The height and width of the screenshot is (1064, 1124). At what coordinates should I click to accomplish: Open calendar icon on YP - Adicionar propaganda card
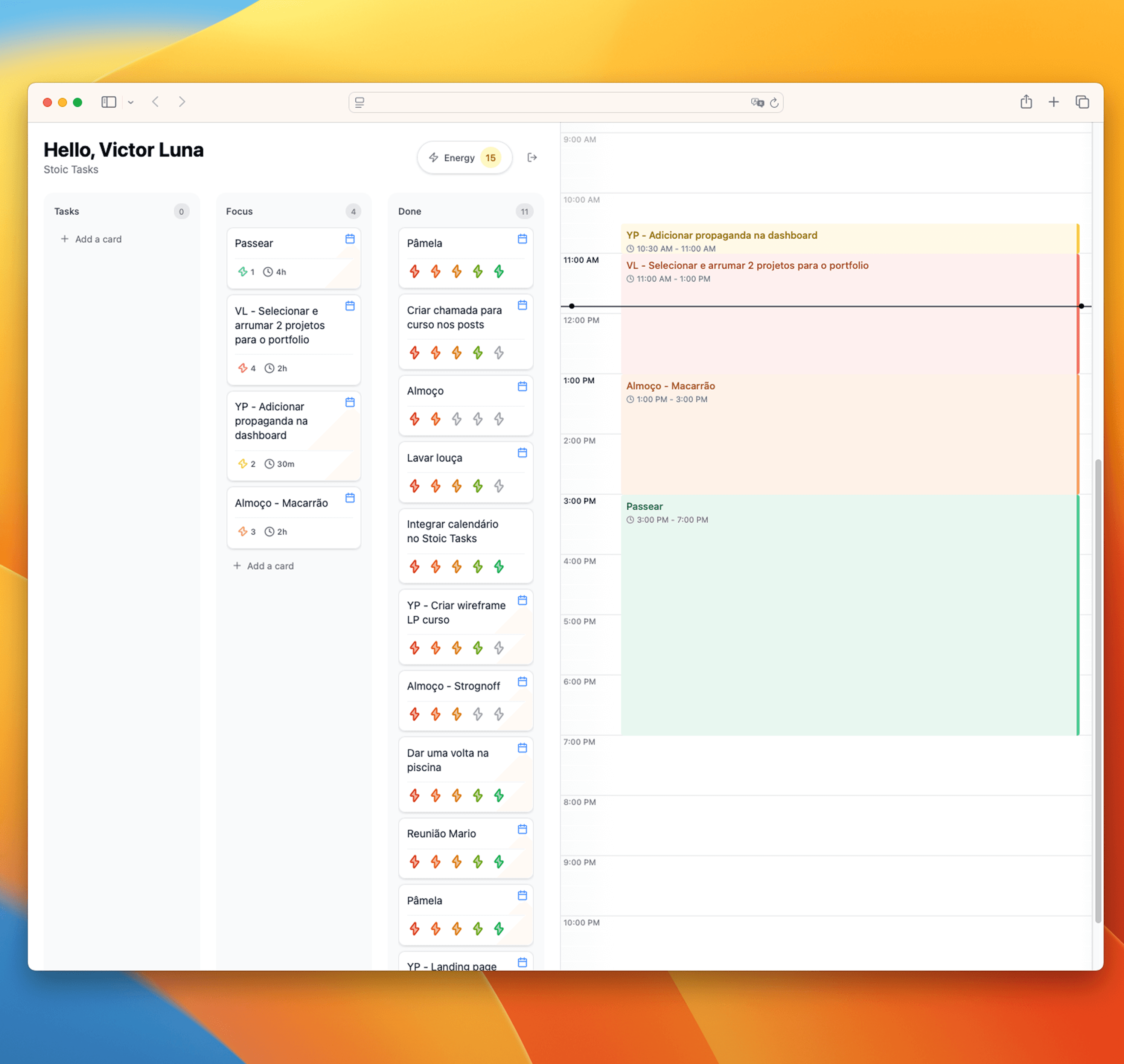(350, 402)
